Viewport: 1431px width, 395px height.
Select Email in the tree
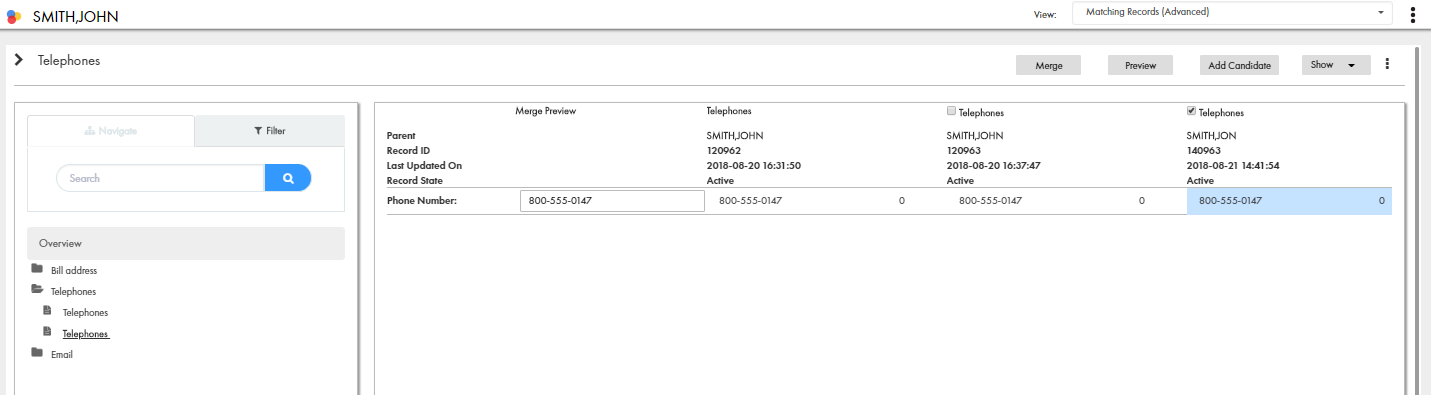click(62, 354)
